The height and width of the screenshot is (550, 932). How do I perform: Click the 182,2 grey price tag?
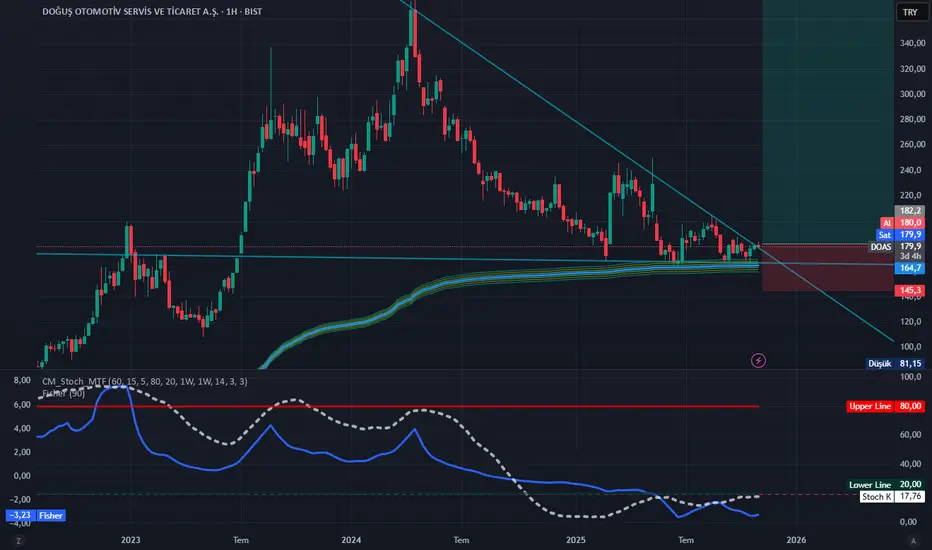[910, 211]
